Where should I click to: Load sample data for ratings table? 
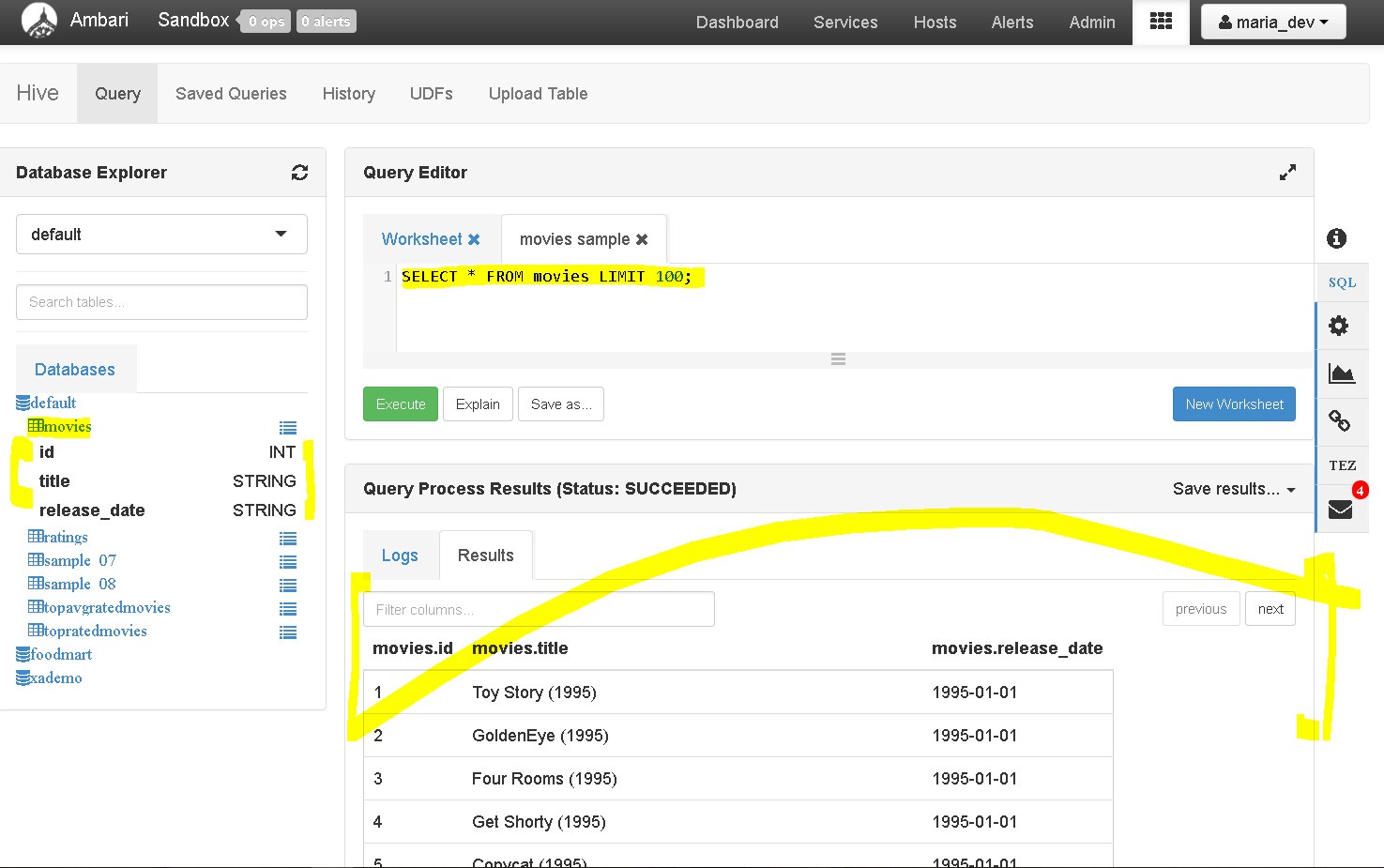point(288,539)
